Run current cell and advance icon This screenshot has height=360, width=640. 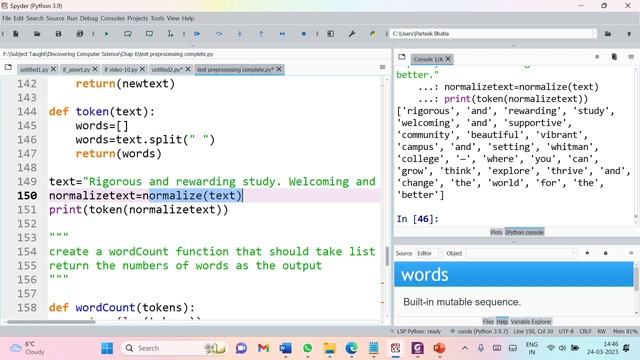pos(149,34)
